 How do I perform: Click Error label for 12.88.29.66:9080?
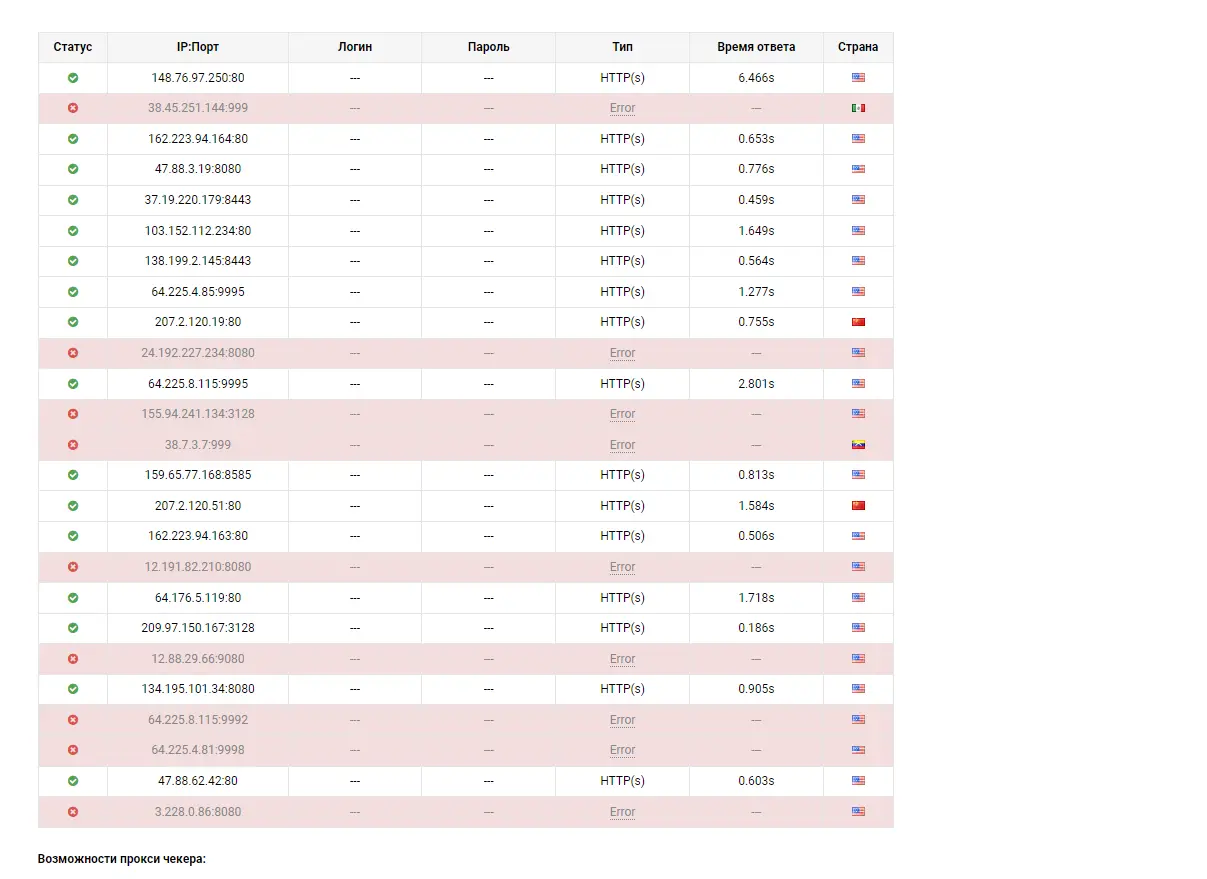pyautogui.click(x=622, y=659)
